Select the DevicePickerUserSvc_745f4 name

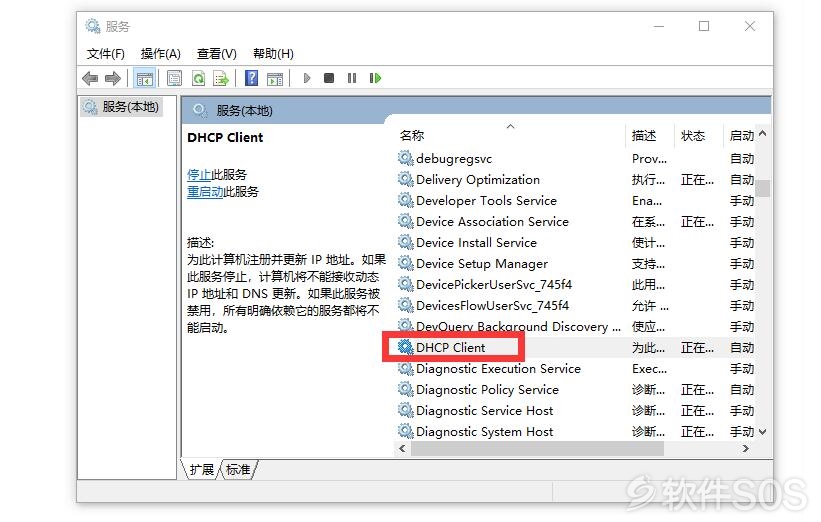[494, 284]
